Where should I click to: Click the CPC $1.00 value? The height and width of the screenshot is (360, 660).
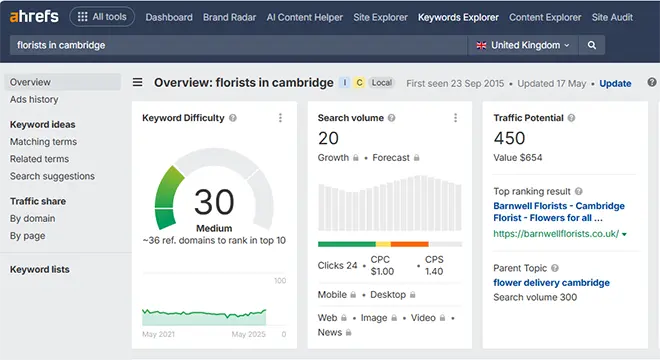pyautogui.click(x=382, y=266)
